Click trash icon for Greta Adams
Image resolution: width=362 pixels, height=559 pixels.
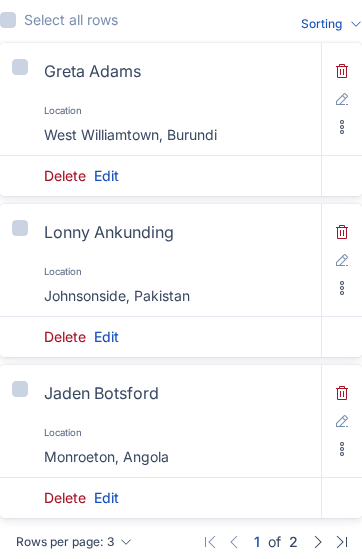[x=342, y=71]
